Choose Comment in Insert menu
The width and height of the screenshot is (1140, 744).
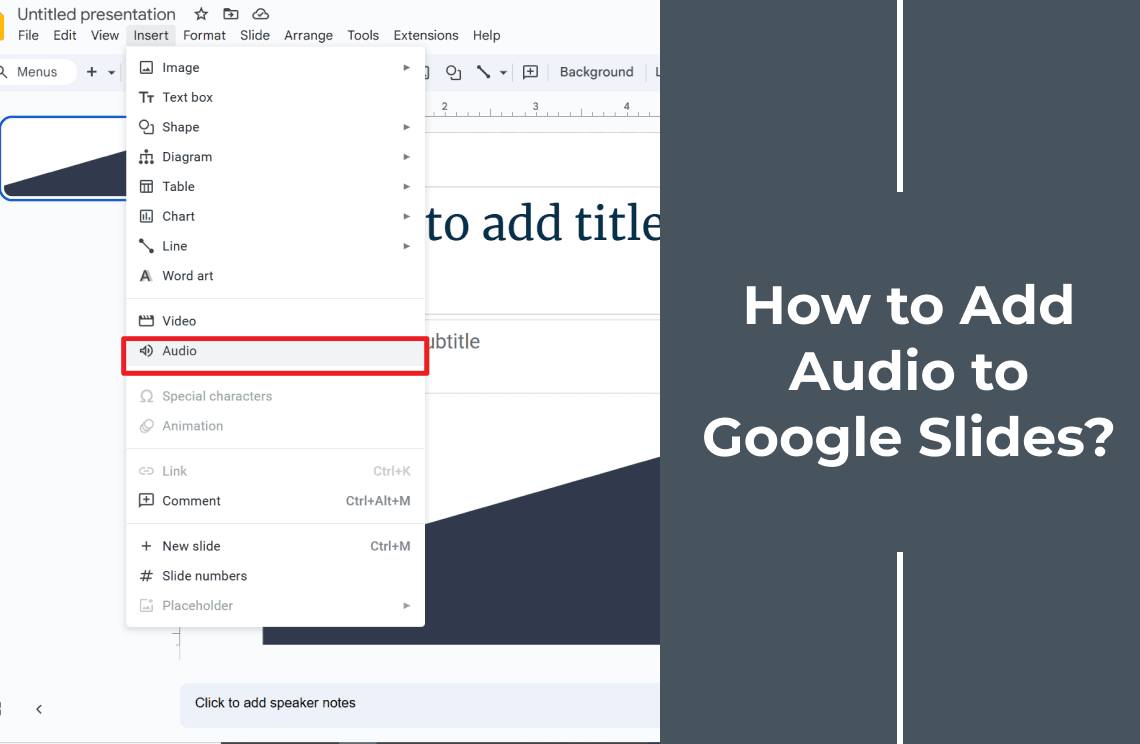coord(275,501)
